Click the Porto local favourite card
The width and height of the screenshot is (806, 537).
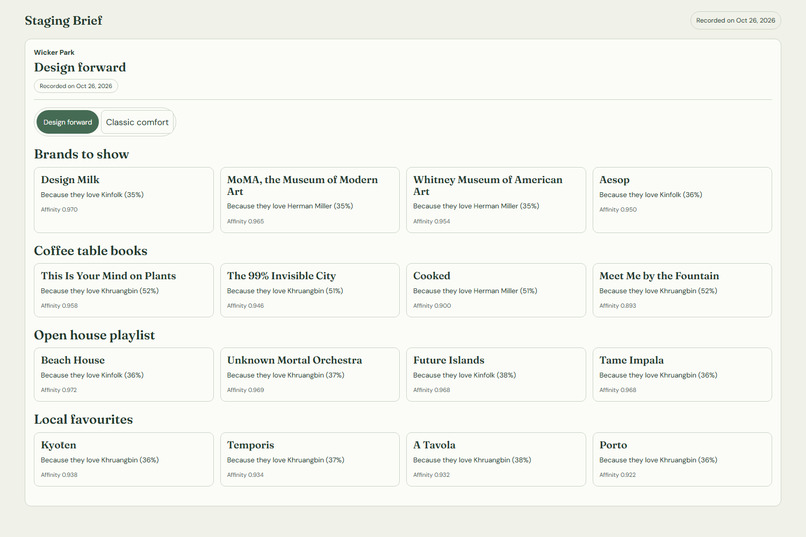tap(682, 459)
